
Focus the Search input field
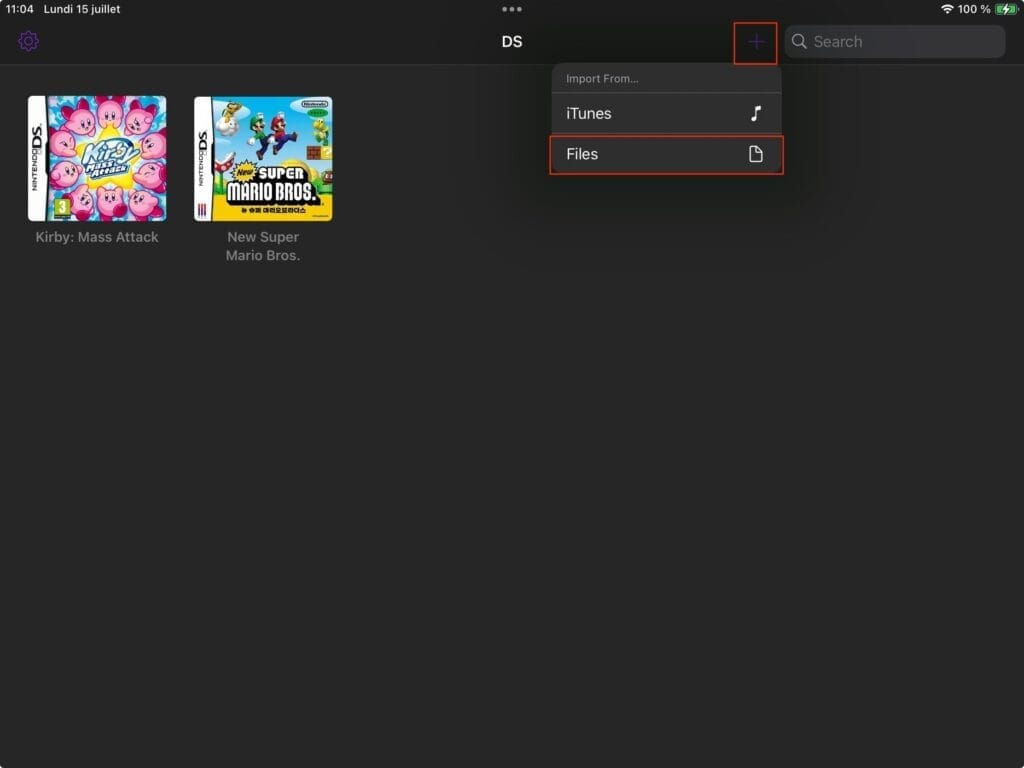point(900,42)
